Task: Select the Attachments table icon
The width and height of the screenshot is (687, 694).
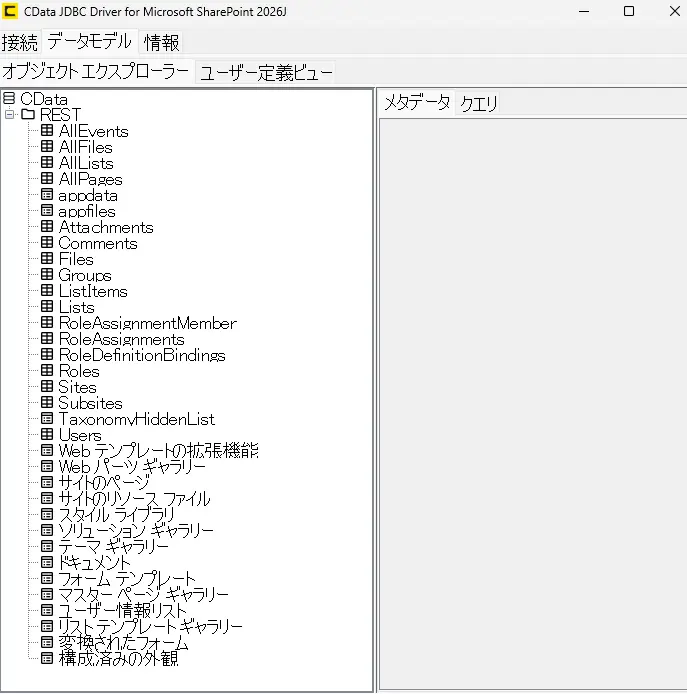Action: (x=47, y=226)
